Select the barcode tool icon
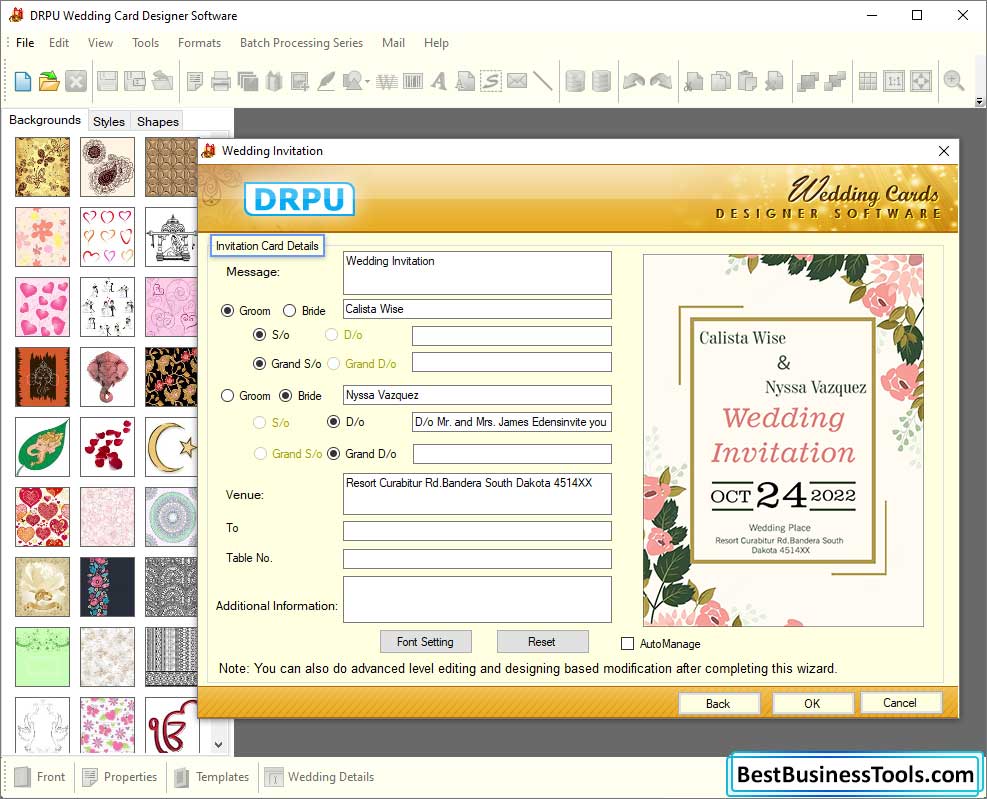Image resolution: width=987 pixels, height=799 pixels. [413, 81]
